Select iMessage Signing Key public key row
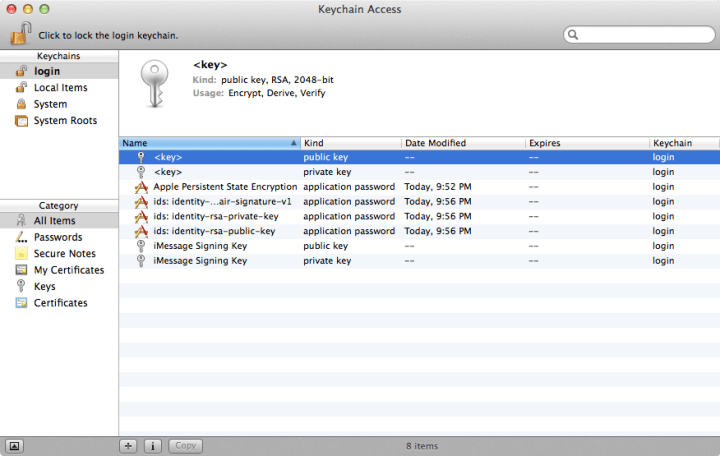The height and width of the screenshot is (456, 720). [x=419, y=246]
